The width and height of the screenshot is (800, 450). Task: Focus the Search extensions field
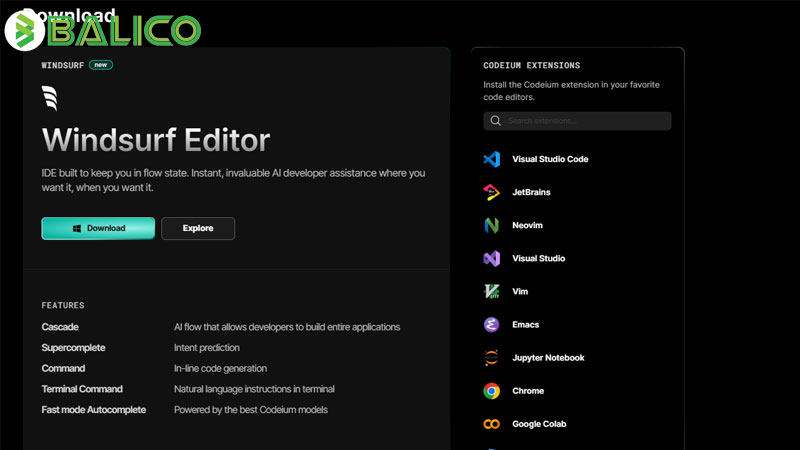click(577, 121)
